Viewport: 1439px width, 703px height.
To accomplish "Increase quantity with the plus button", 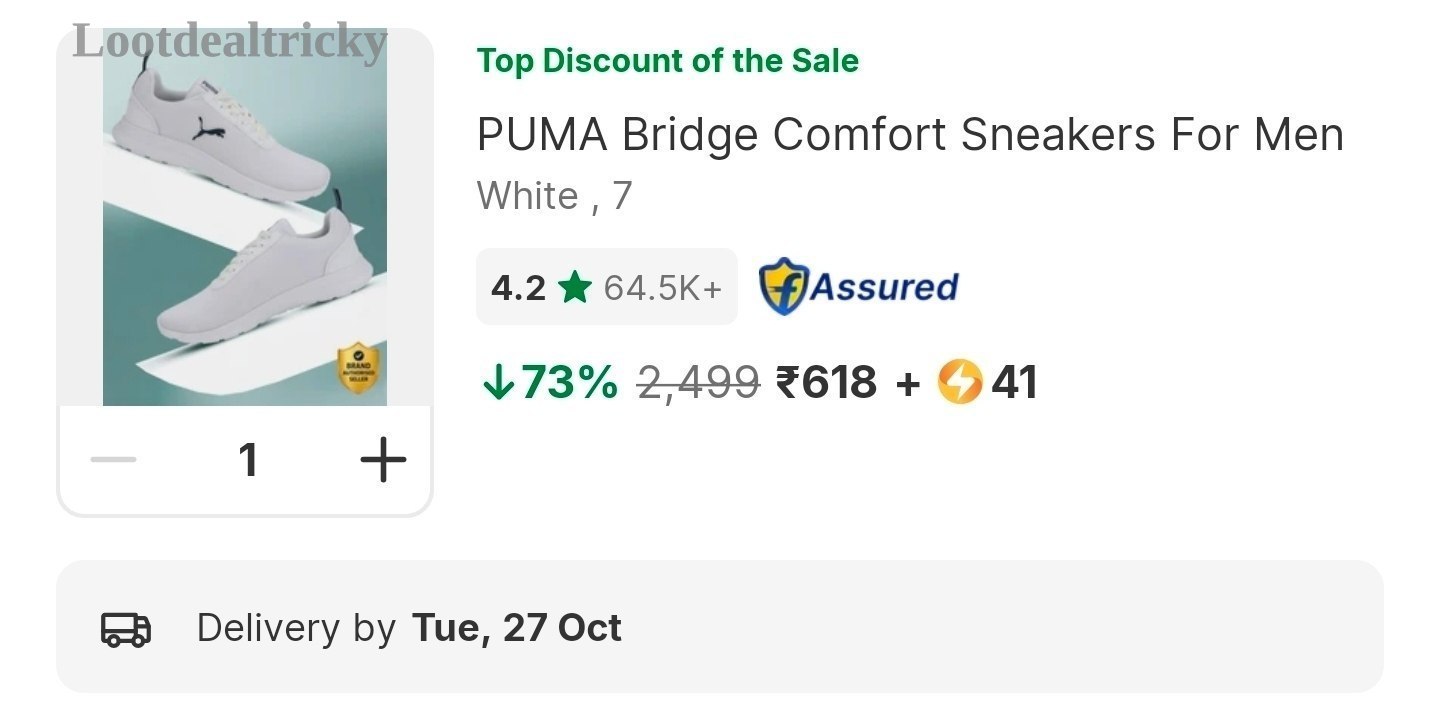I will pos(383,461).
